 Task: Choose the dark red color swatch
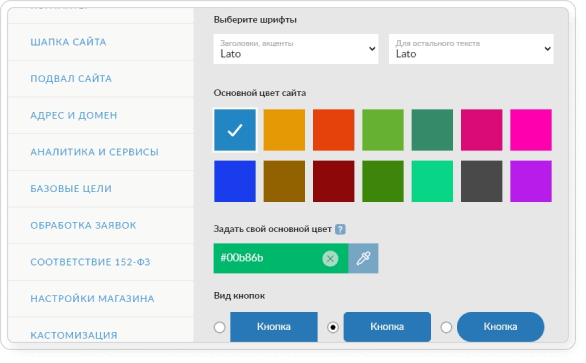[334, 181]
